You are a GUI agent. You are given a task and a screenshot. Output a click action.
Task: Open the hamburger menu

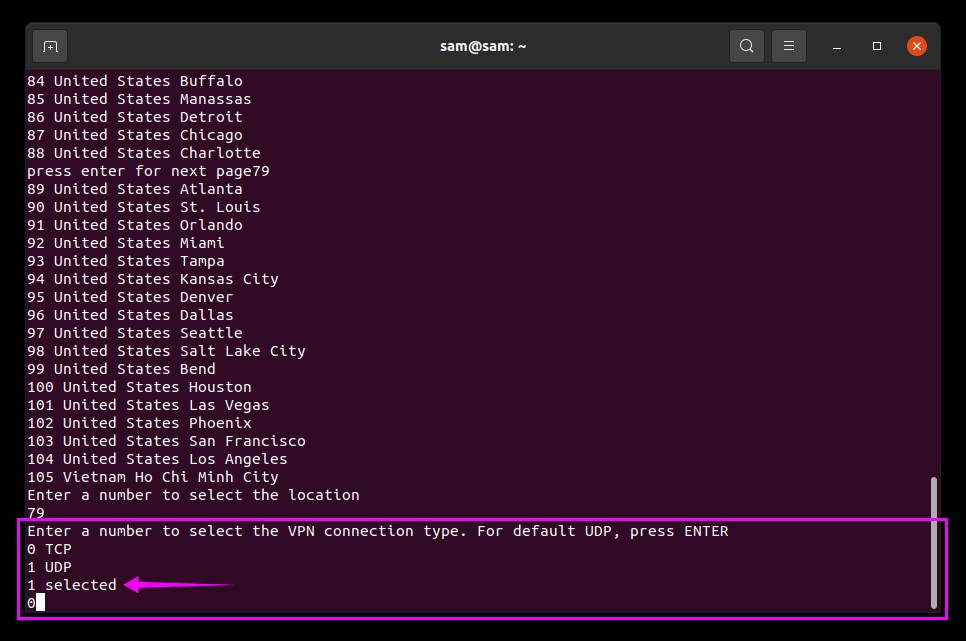click(789, 46)
